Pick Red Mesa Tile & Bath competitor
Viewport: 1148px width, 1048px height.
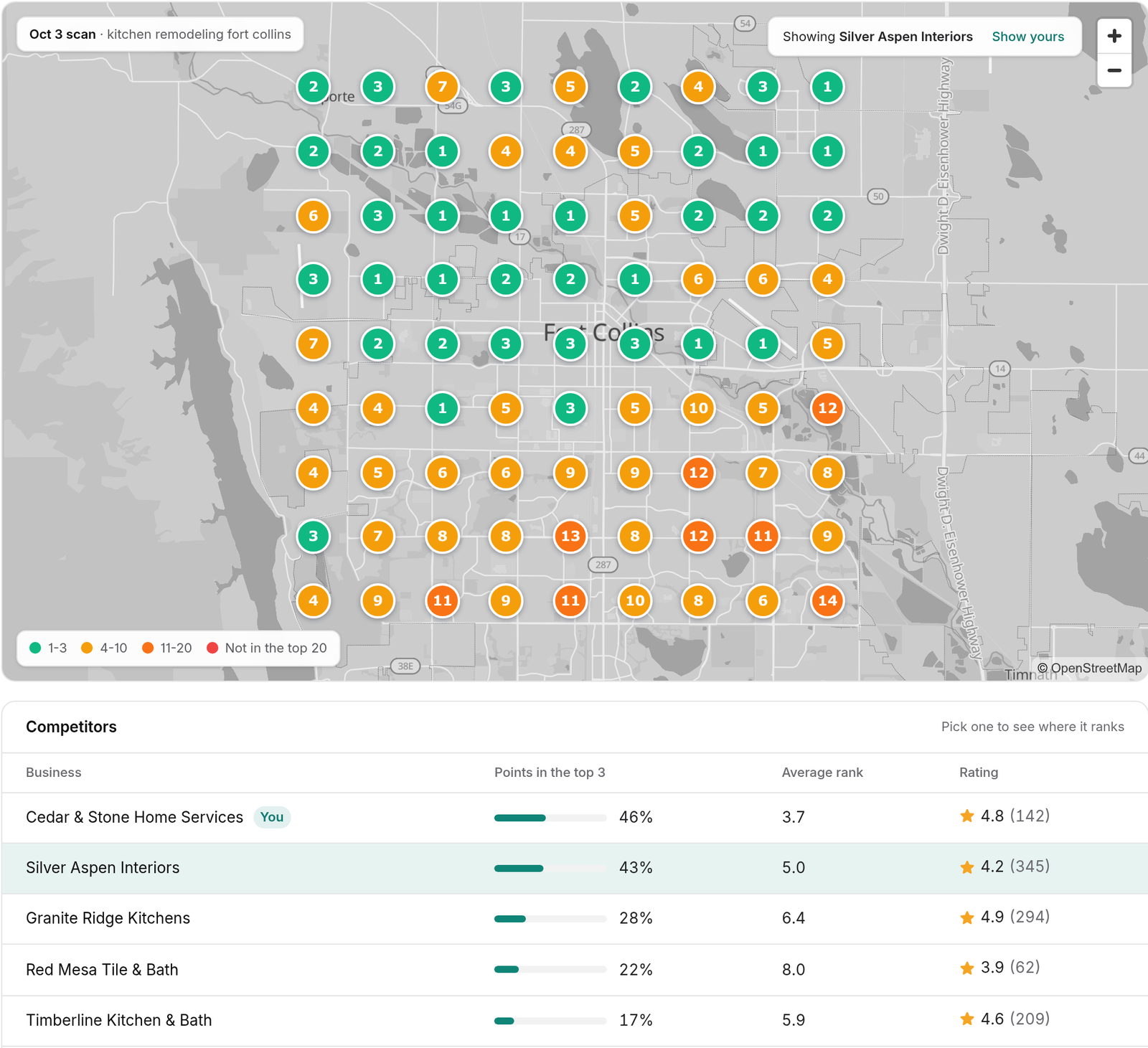pos(575,970)
